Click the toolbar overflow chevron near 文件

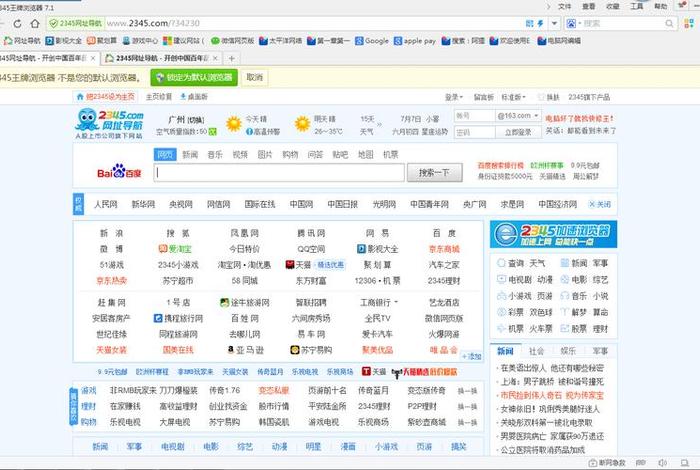(549, 6)
